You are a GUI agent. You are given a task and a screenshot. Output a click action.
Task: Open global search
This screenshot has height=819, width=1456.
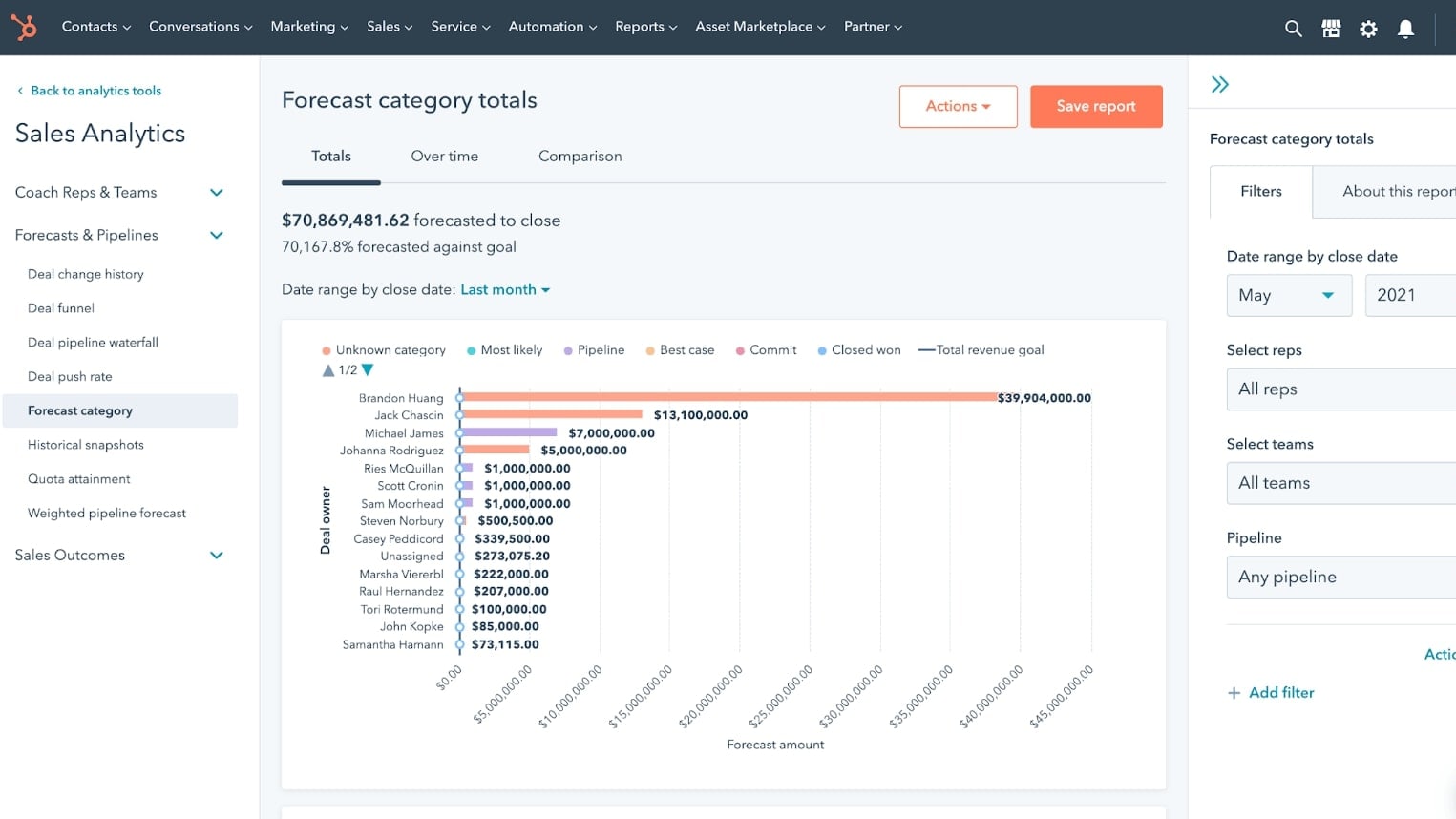pyautogui.click(x=1293, y=28)
